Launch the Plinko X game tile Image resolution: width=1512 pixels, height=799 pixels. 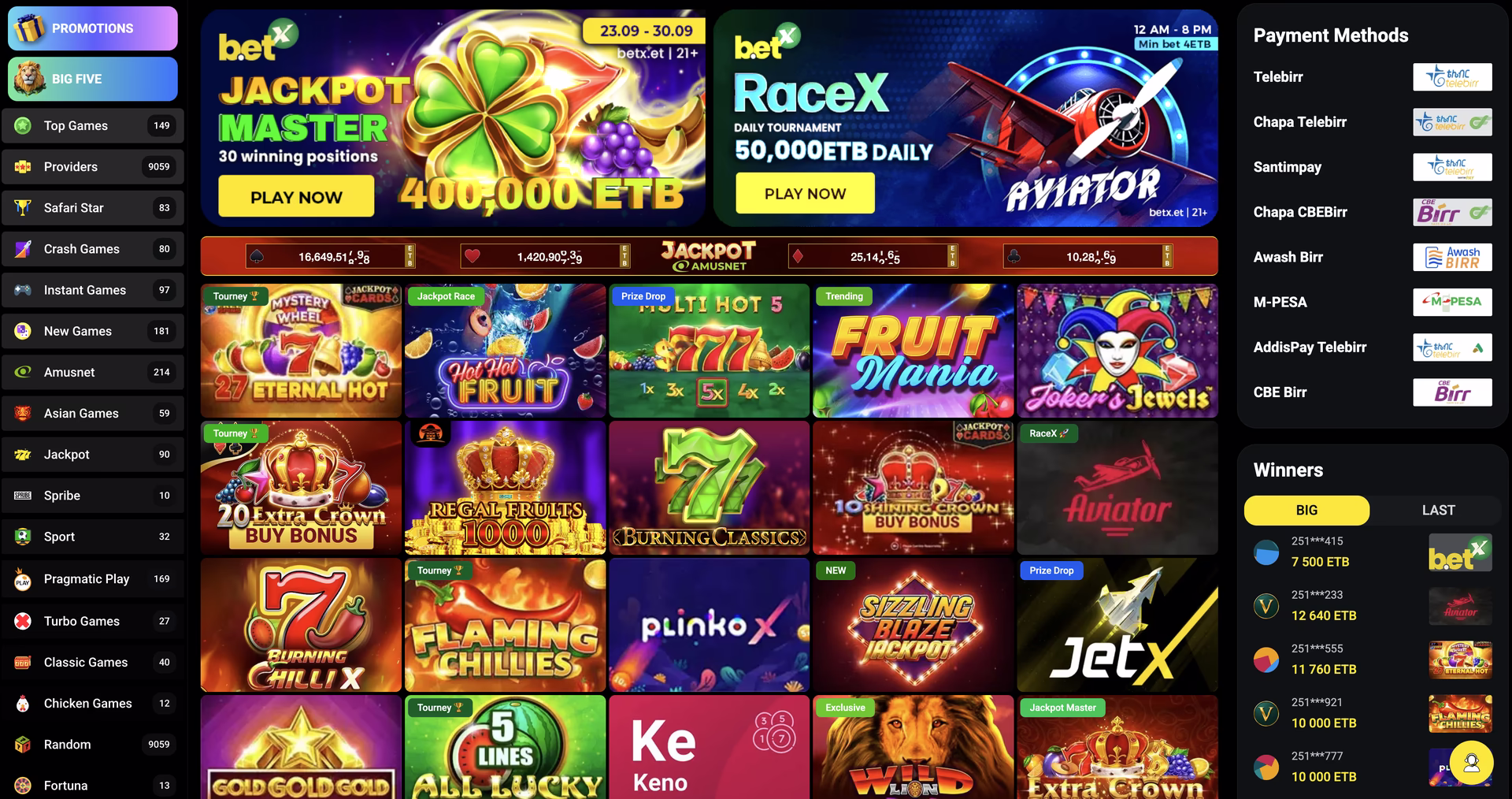click(x=709, y=625)
